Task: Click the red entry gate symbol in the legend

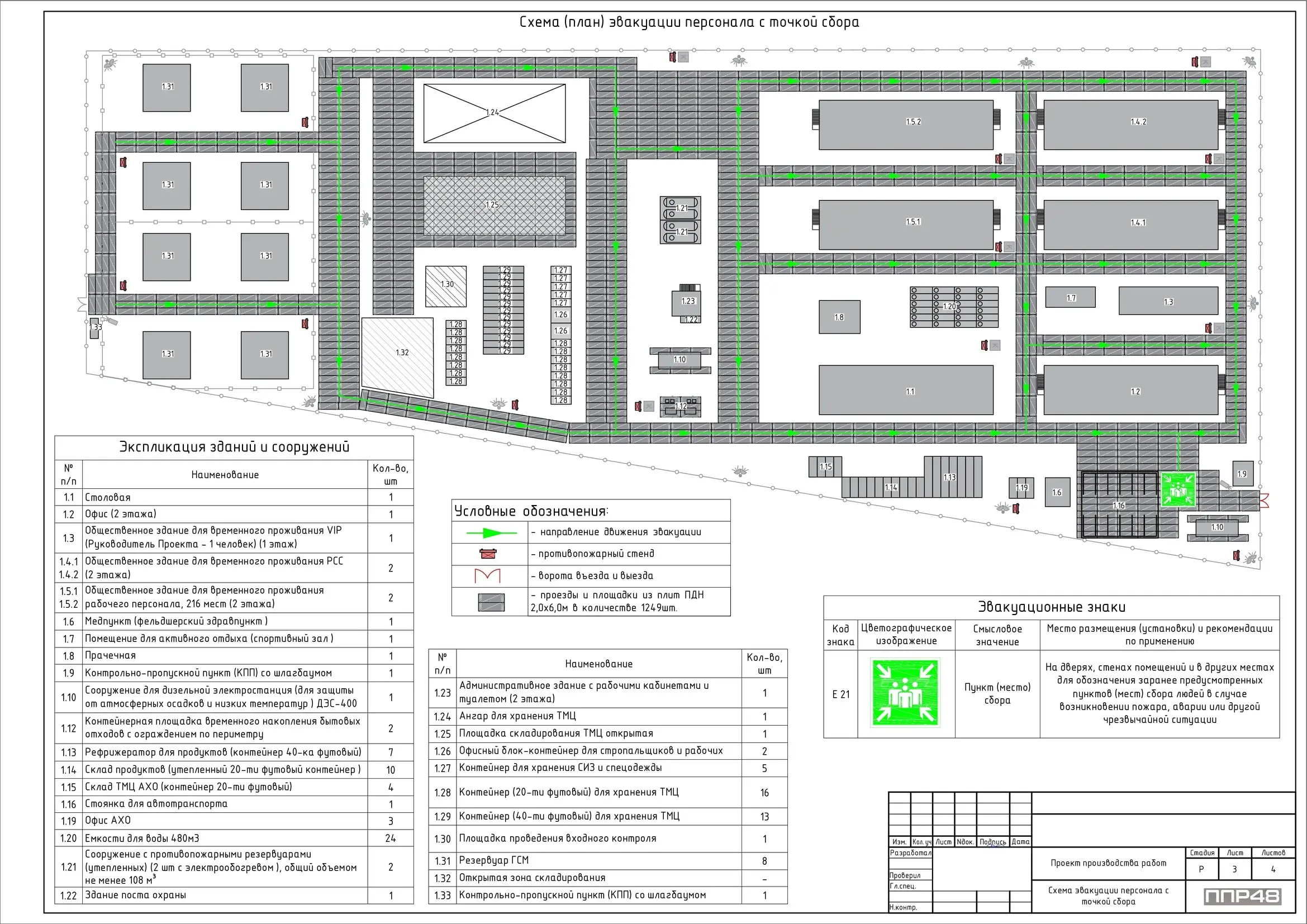Action: pyautogui.click(x=488, y=576)
